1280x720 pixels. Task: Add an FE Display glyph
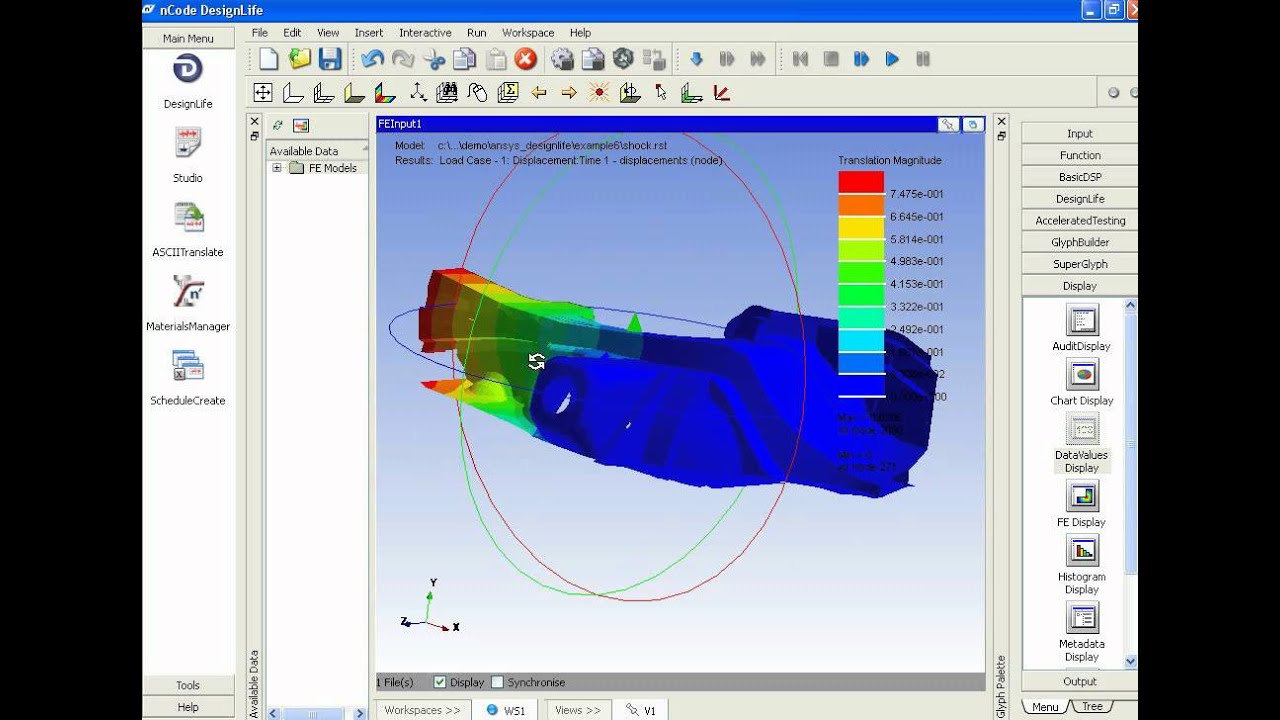1082,496
